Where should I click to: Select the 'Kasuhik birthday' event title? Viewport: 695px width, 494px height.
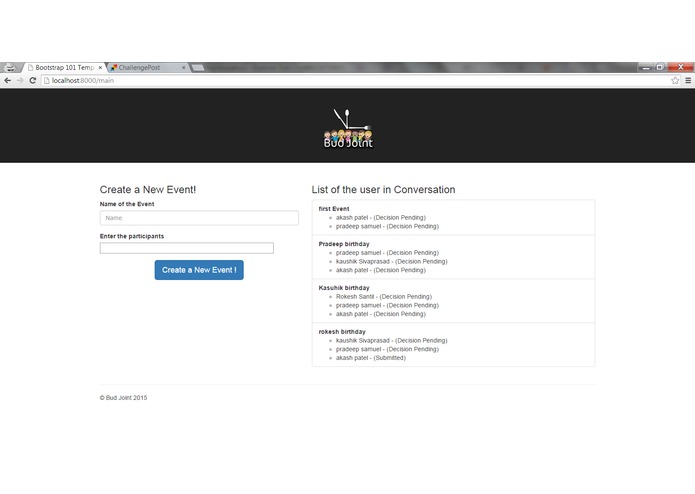(x=344, y=288)
